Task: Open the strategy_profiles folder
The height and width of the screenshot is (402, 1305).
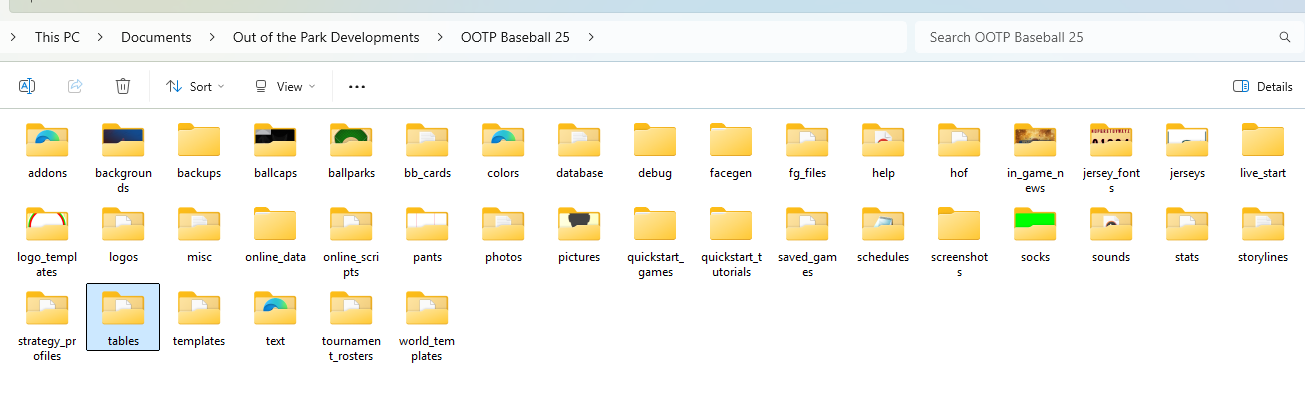Action: coord(48,326)
